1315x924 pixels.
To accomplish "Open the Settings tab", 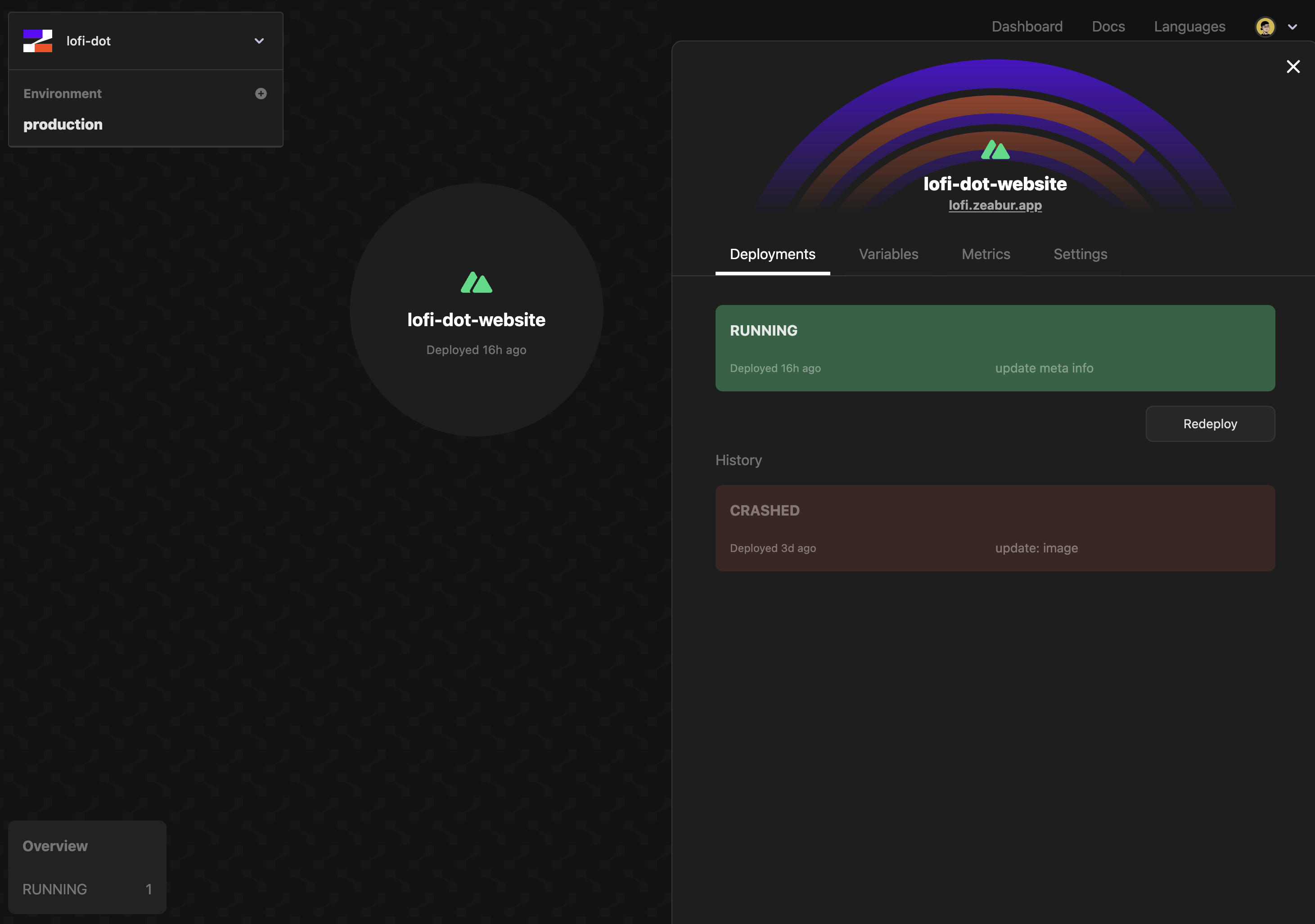I will 1080,254.
